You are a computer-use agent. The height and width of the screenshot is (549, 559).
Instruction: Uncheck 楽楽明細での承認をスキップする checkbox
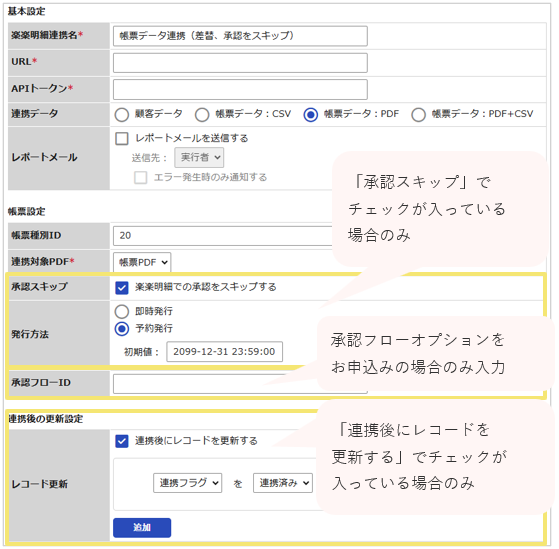tap(122, 287)
